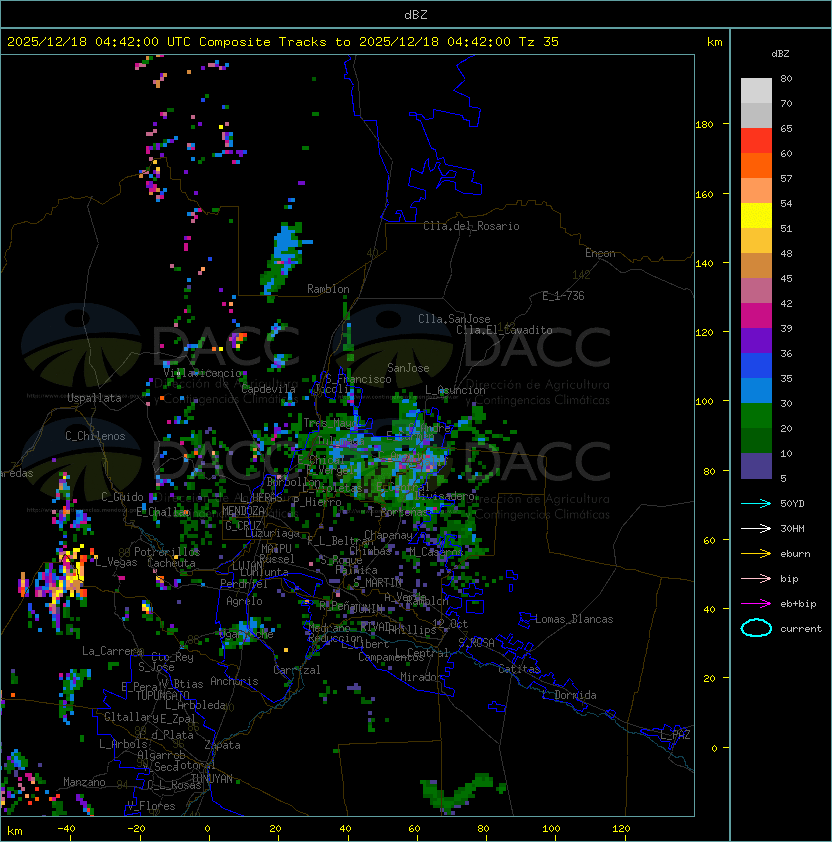
Task: Select the 65 dBZ red color swatch
Action: pos(756,140)
